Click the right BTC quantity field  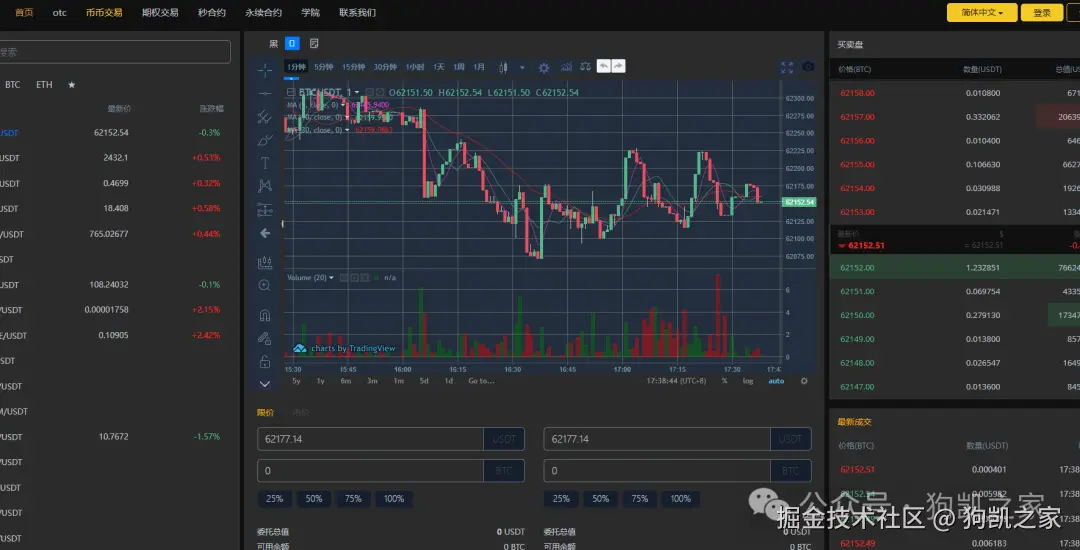[x=656, y=471]
